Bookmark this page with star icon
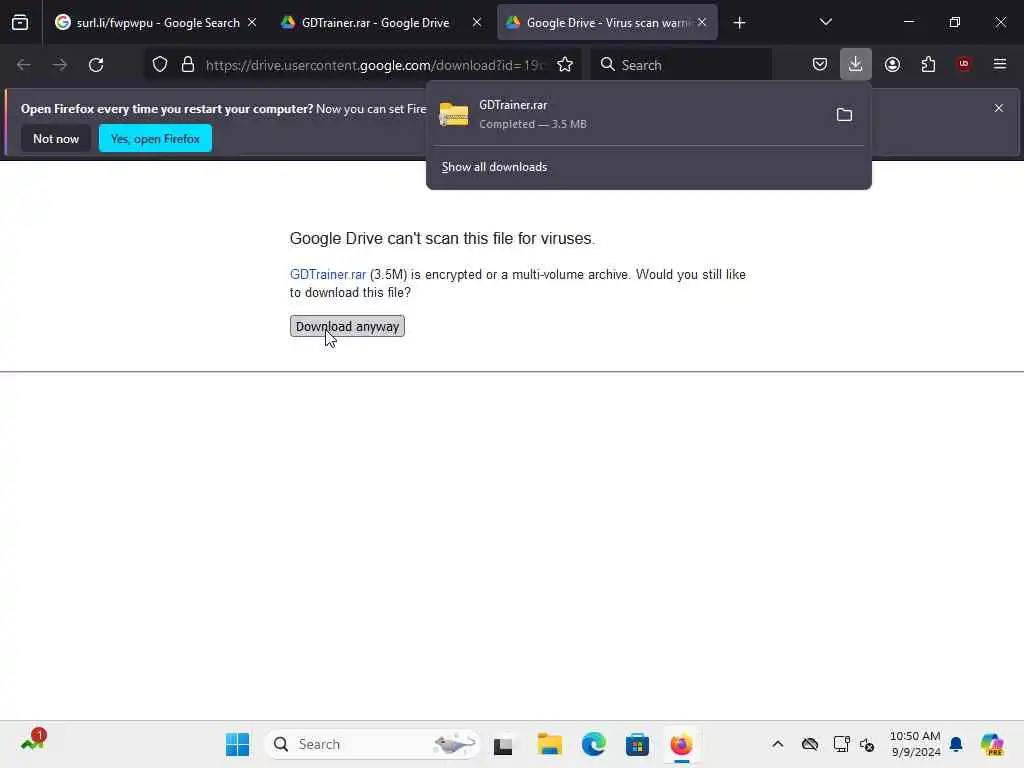The image size is (1024, 768). [x=565, y=65]
